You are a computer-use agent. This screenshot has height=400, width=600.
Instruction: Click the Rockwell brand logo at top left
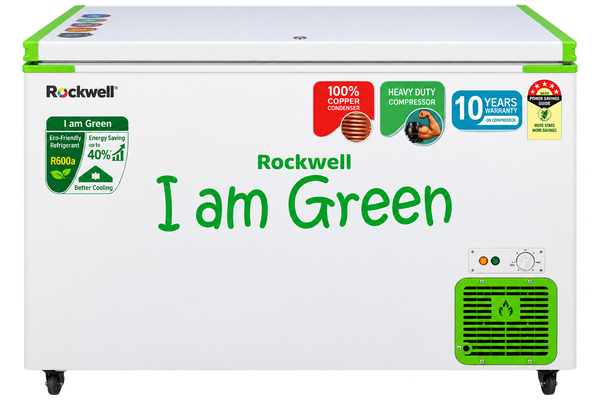pyautogui.click(x=82, y=91)
